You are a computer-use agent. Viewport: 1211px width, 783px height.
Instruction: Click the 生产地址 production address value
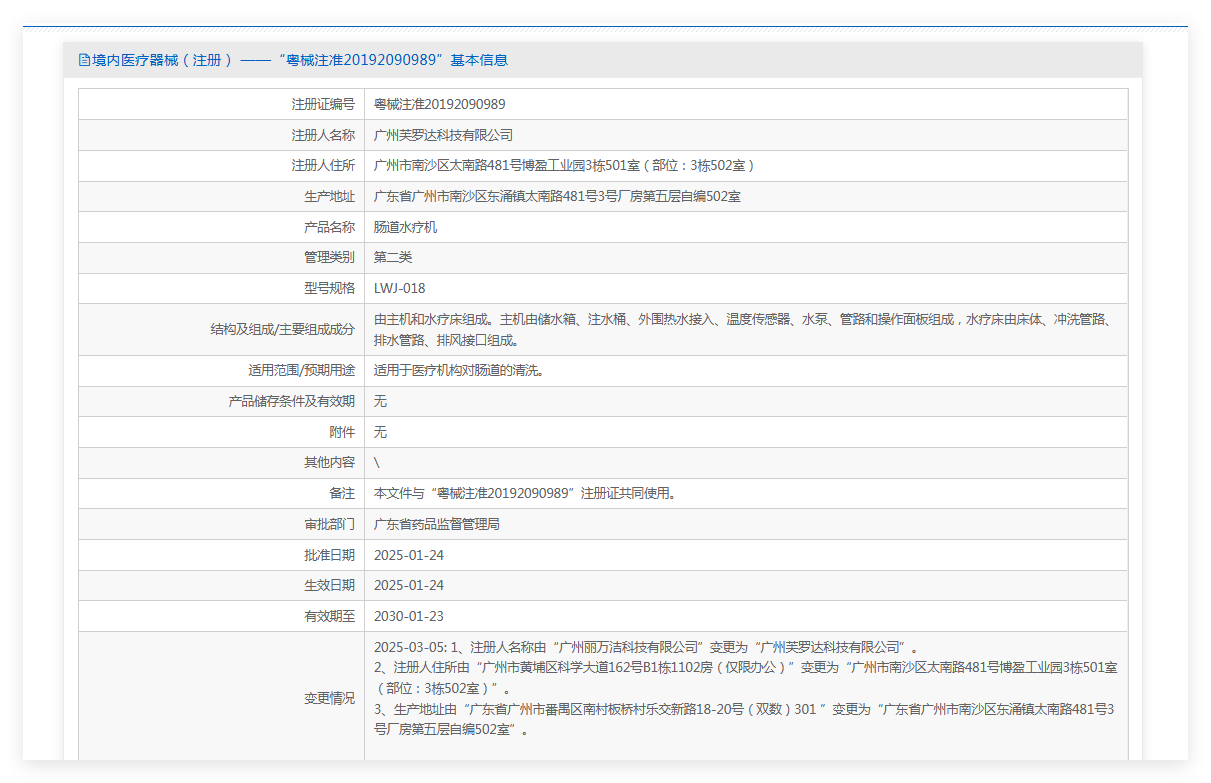pos(557,197)
